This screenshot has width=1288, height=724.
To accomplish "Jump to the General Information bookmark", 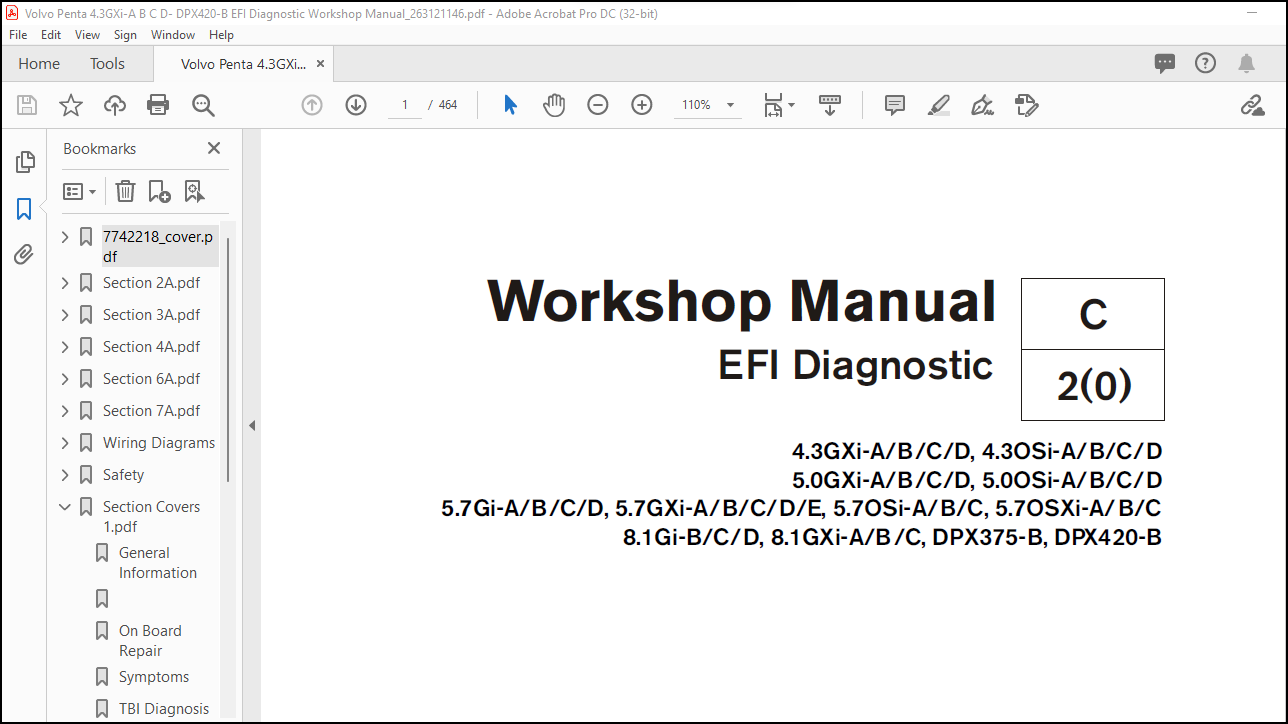I will (158, 563).
